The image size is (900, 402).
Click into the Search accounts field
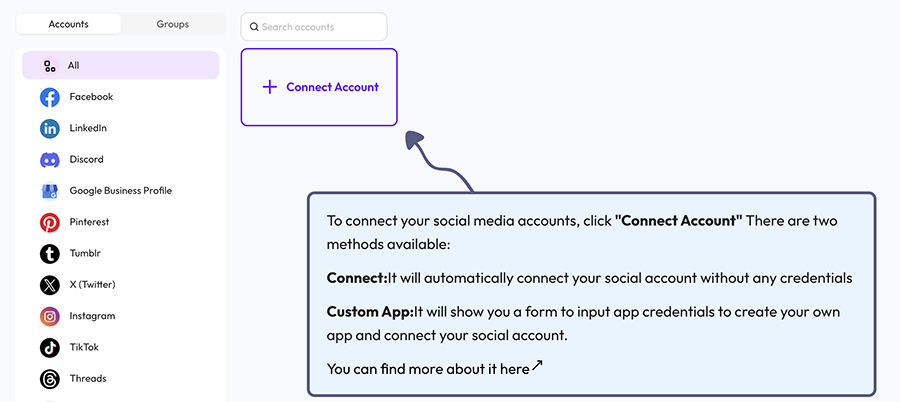pyautogui.click(x=320, y=27)
